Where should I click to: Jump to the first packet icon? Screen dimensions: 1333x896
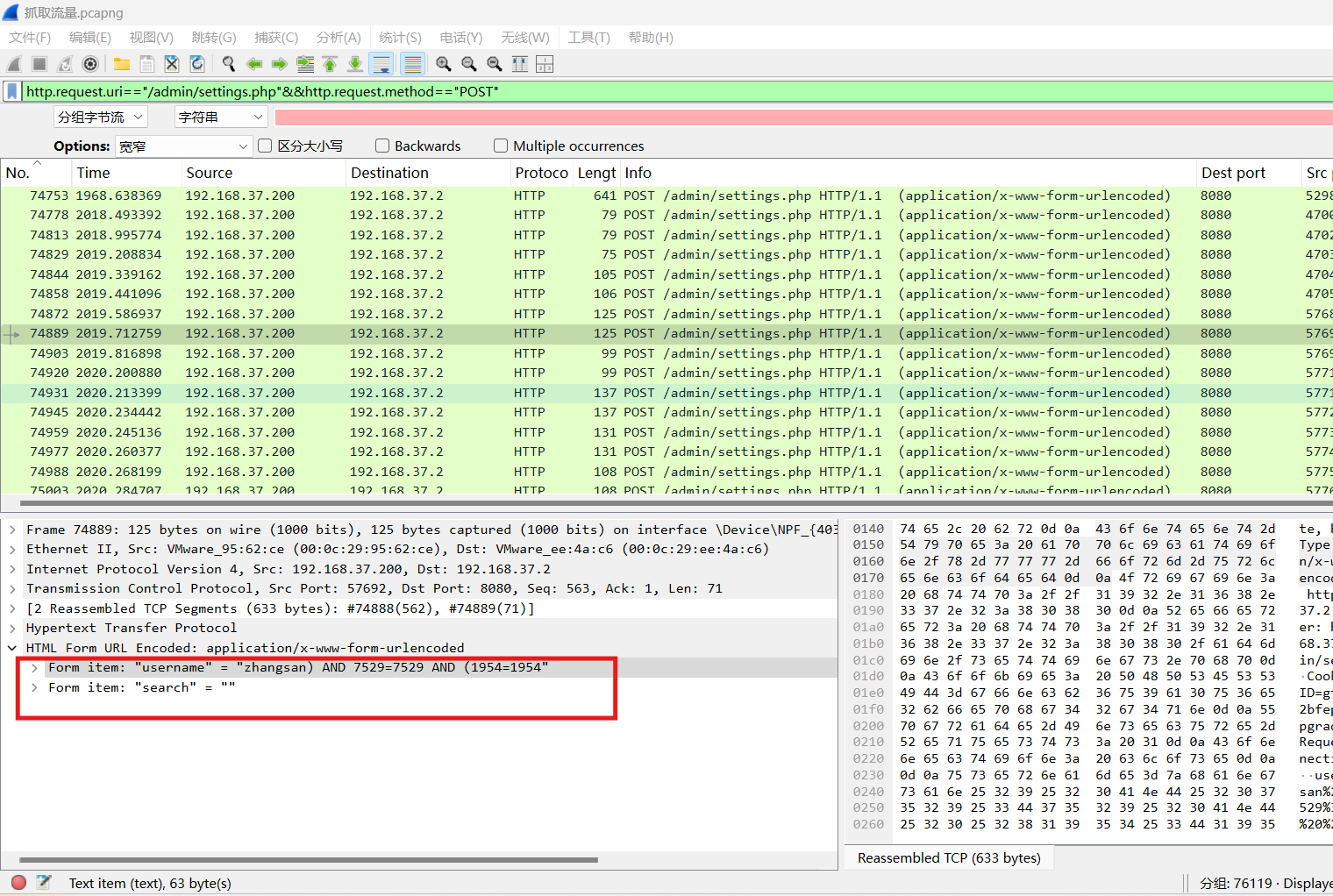point(331,64)
